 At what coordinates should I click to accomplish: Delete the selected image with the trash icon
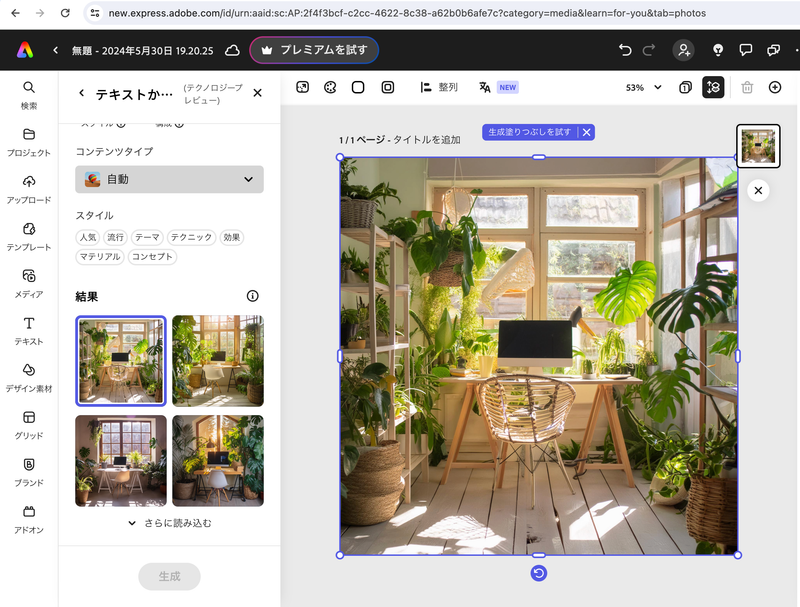coord(747,88)
